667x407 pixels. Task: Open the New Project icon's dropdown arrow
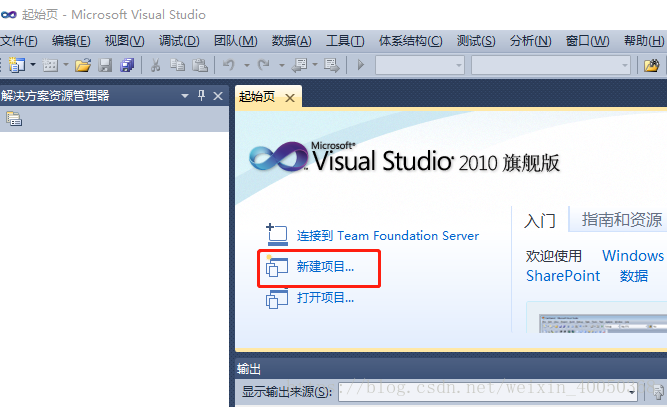[33, 65]
